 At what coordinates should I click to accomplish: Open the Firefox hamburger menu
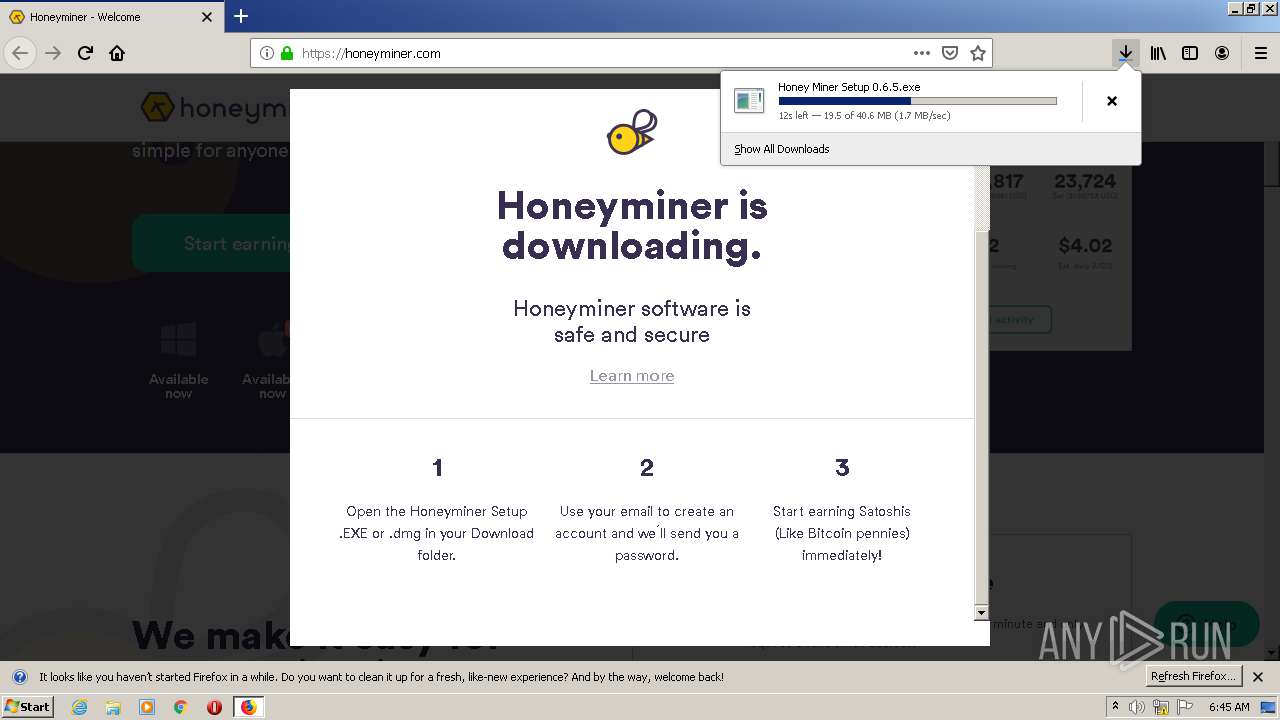point(1260,53)
